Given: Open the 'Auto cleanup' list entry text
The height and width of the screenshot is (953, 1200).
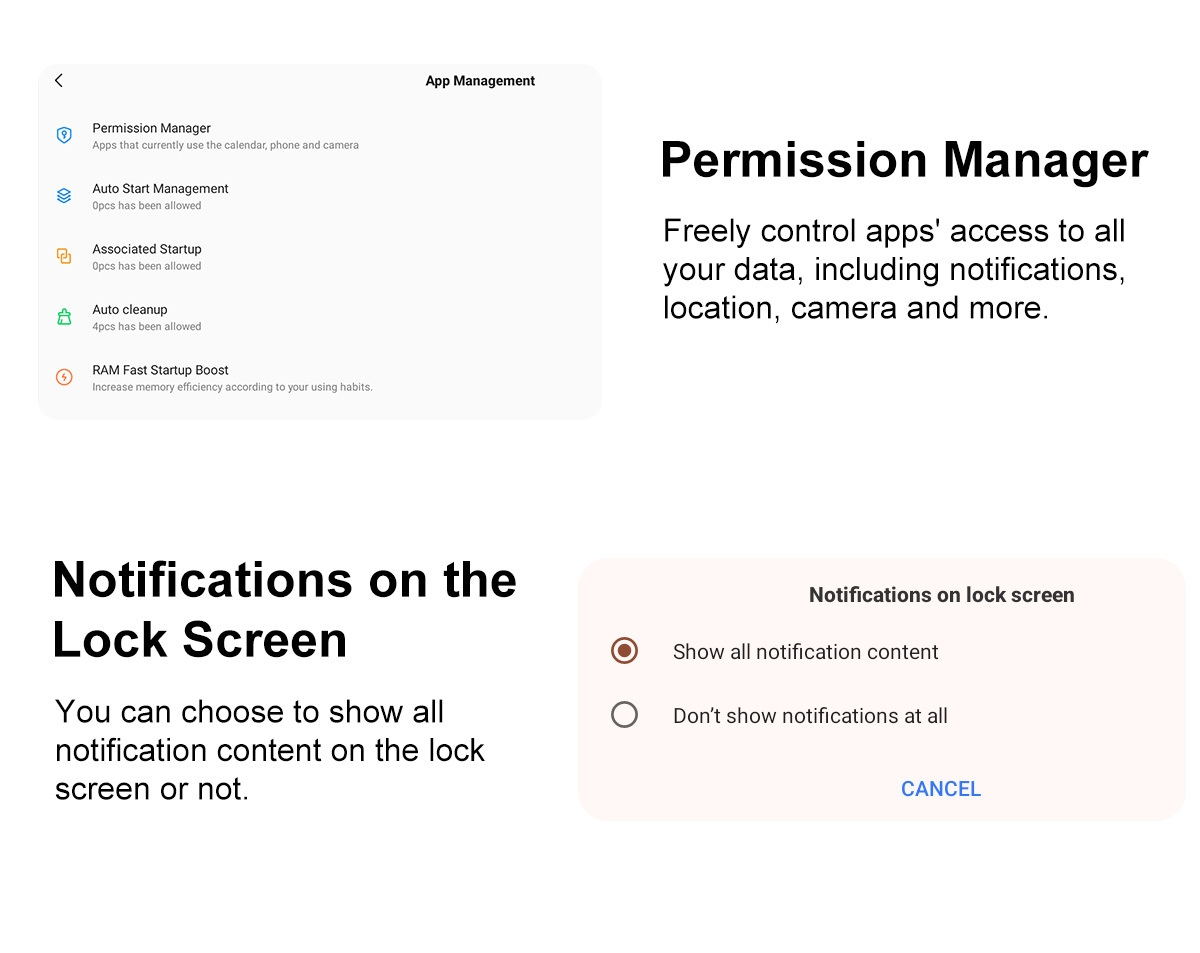Looking at the screenshot, I should pyautogui.click(x=130, y=310).
